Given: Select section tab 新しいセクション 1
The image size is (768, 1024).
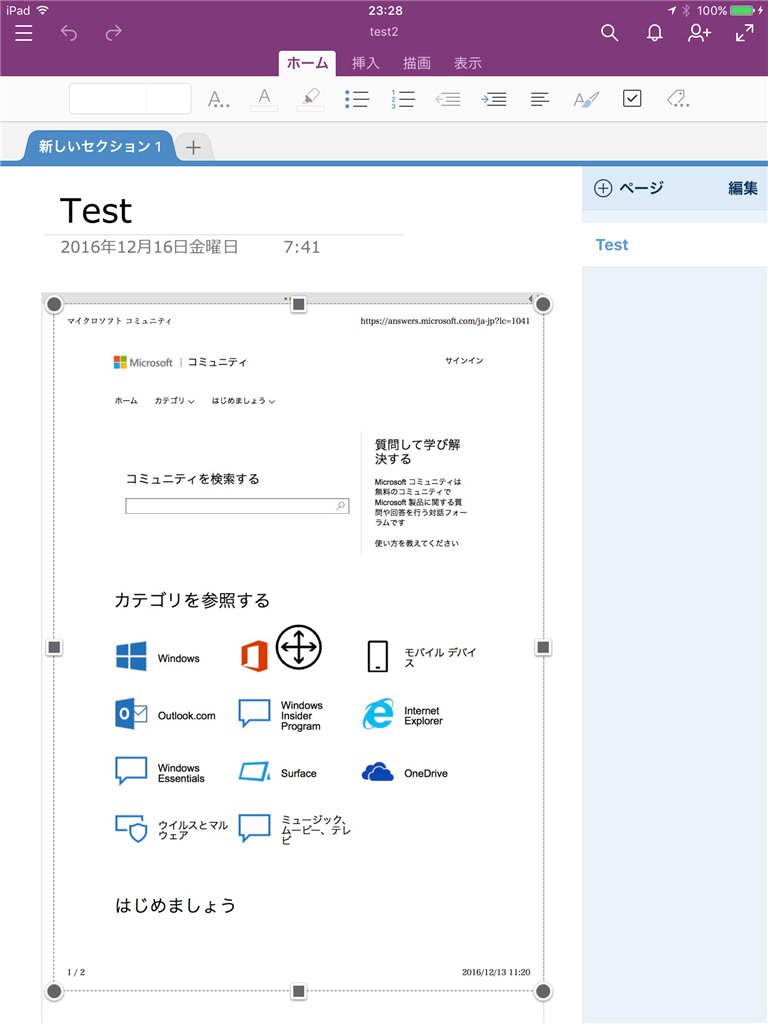Looking at the screenshot, I should pos(100,146).
